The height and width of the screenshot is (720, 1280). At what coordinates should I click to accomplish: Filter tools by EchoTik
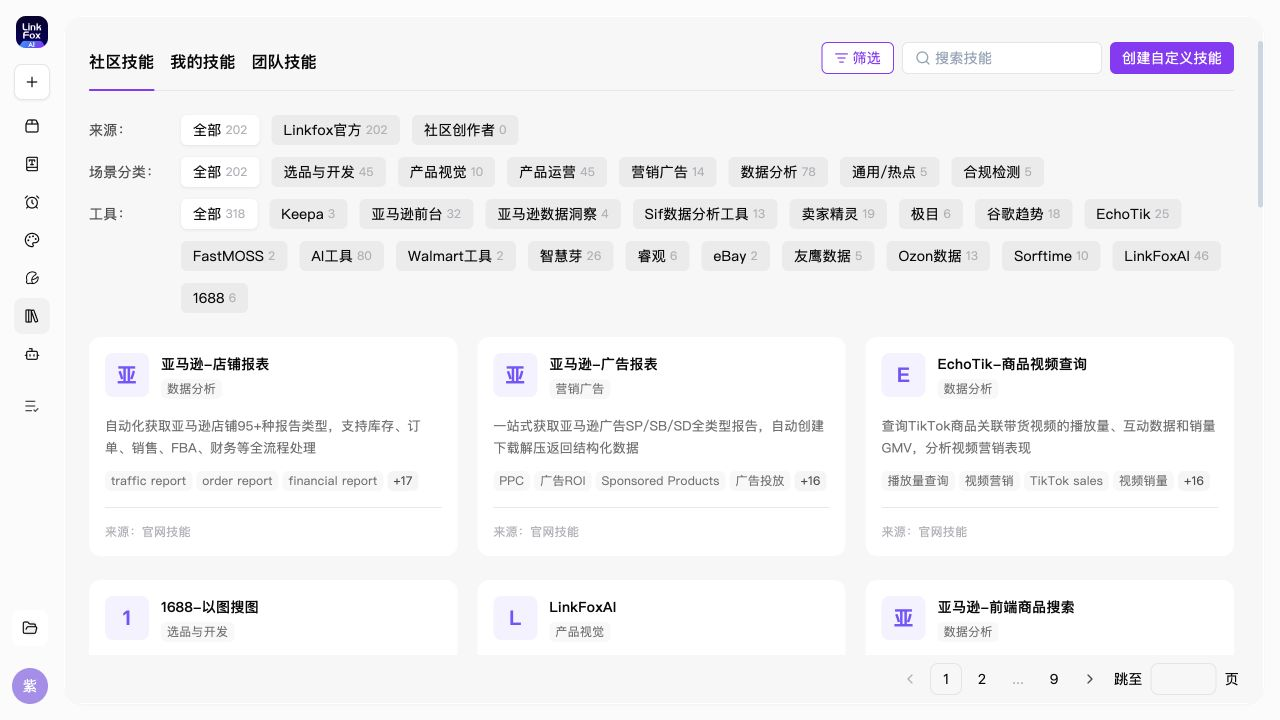1132,214
